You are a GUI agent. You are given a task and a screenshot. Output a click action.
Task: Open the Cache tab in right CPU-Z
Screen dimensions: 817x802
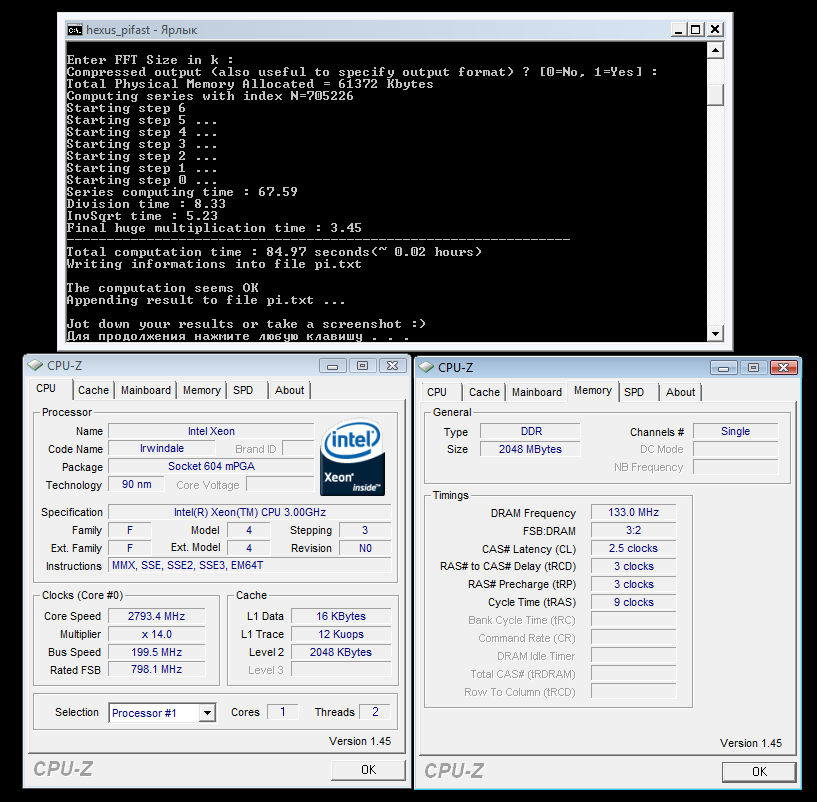pyautogui.click(x=484, y=392)
